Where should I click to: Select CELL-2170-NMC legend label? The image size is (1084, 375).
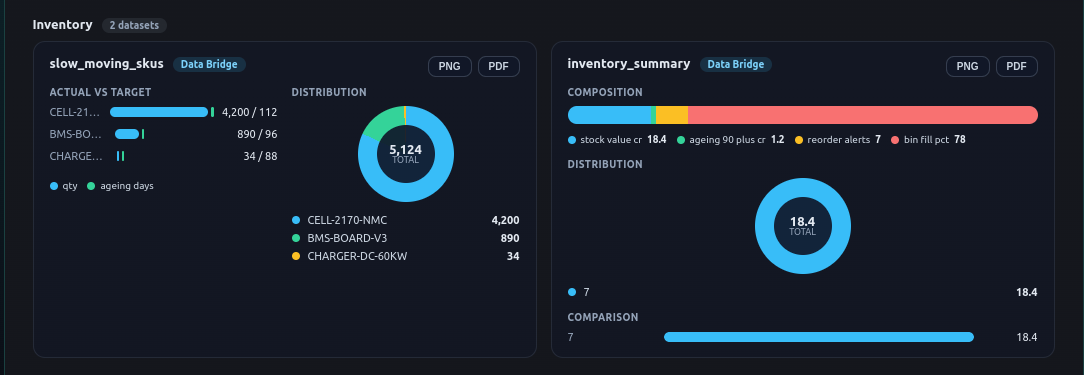(x=347, y=220)
